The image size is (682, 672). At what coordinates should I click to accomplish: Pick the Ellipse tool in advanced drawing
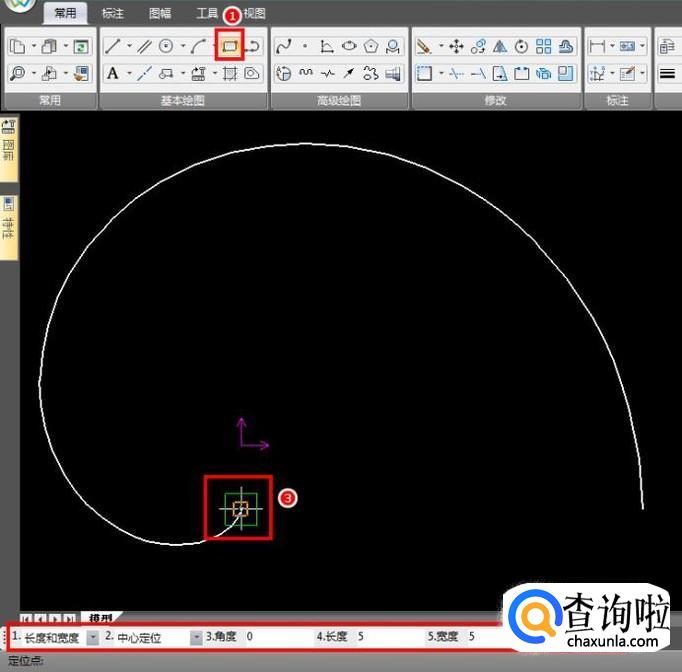click(349, 46)
